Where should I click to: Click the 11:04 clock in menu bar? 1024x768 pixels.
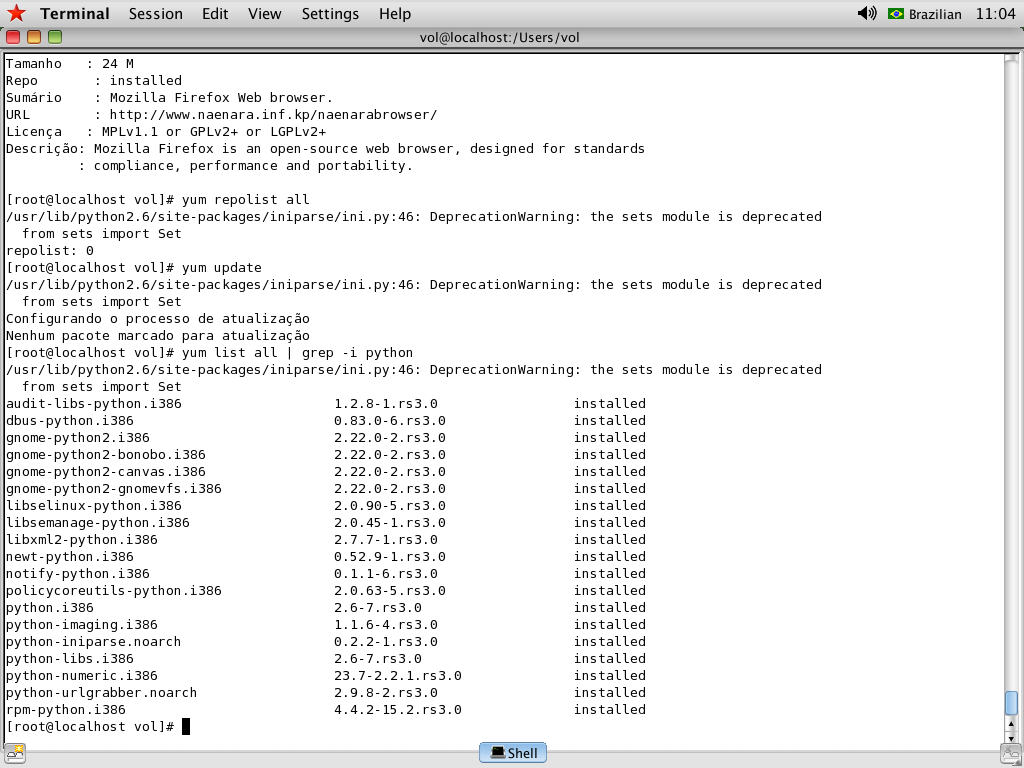pyautogui.click(x=995, y=14)
